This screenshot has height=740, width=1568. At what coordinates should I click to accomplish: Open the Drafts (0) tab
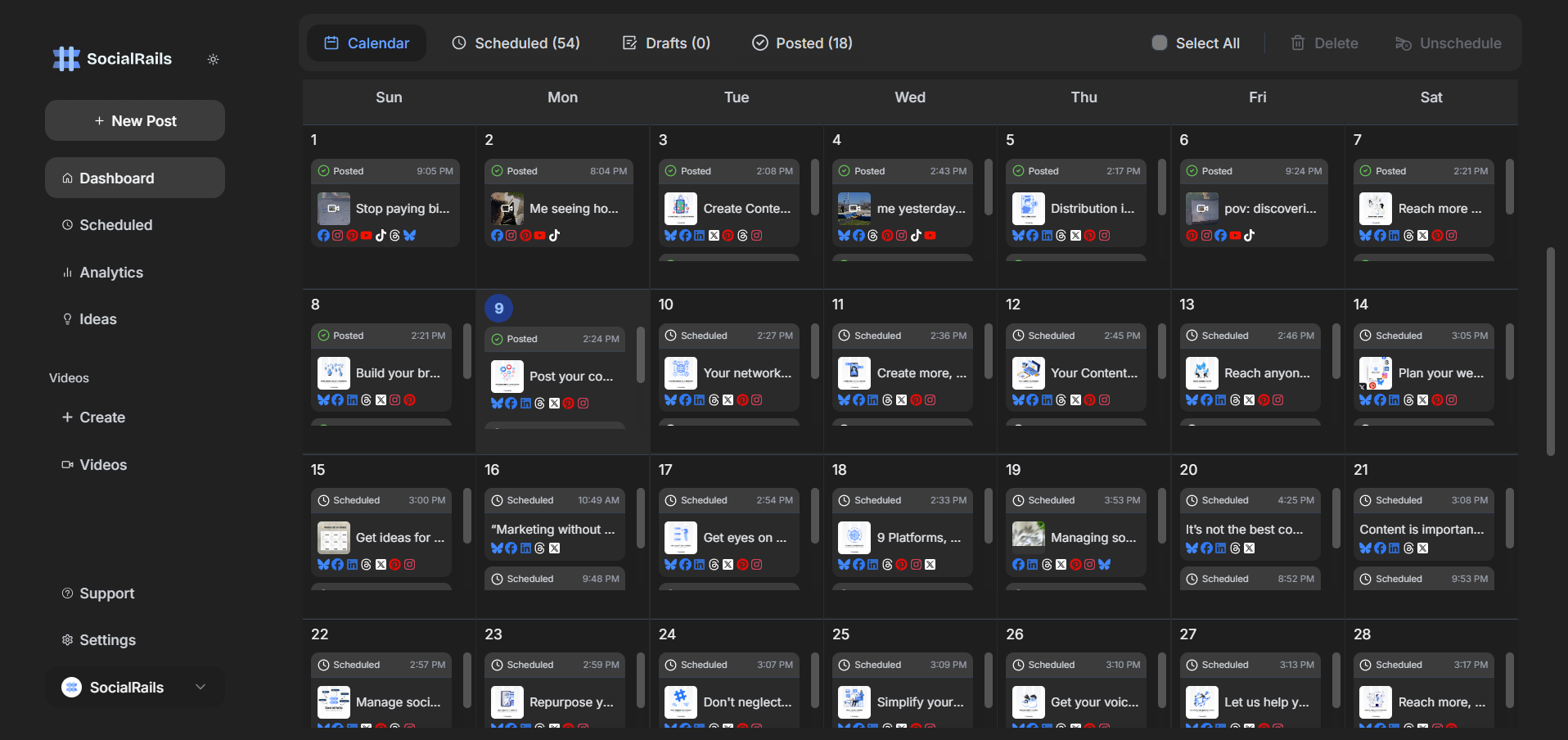(x=665, y=43)
